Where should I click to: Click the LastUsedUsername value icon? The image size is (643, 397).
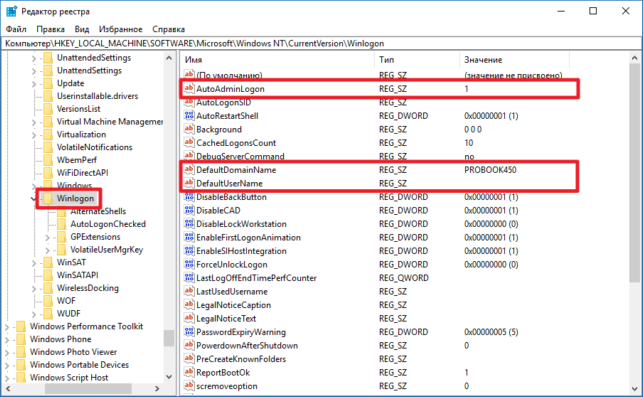click(189, 292)
